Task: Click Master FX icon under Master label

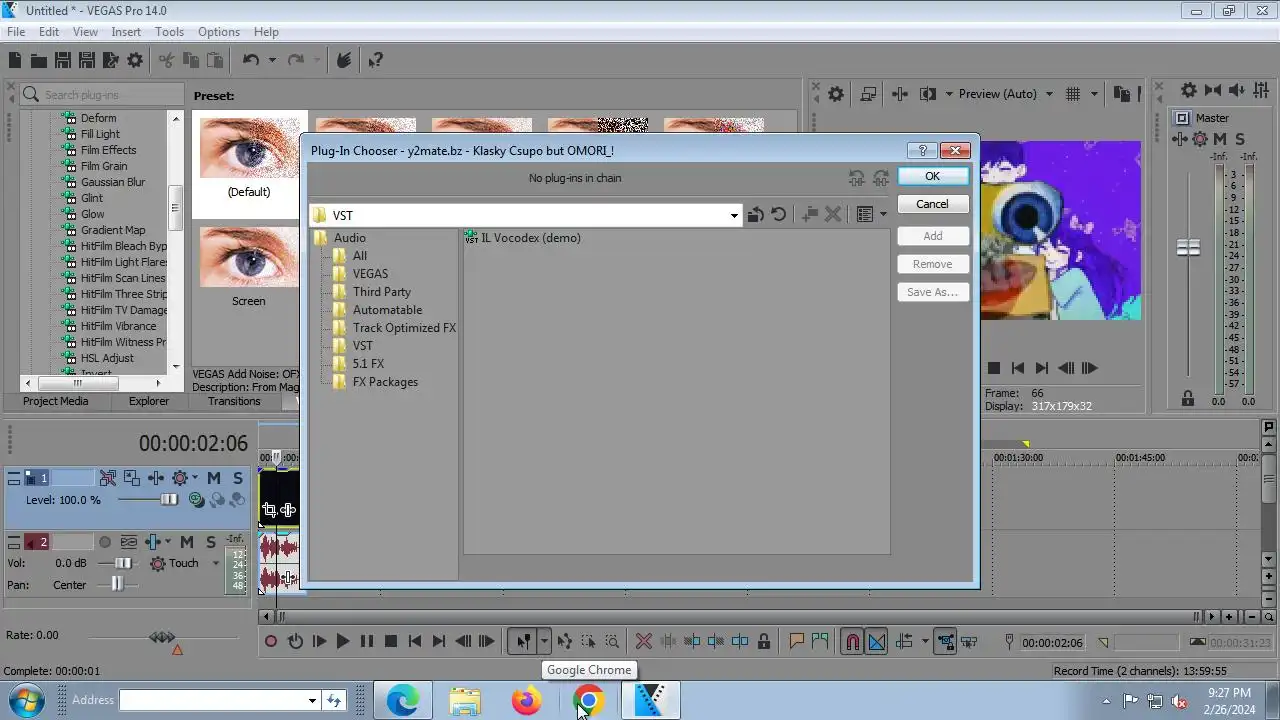Action: point(1182,139)
